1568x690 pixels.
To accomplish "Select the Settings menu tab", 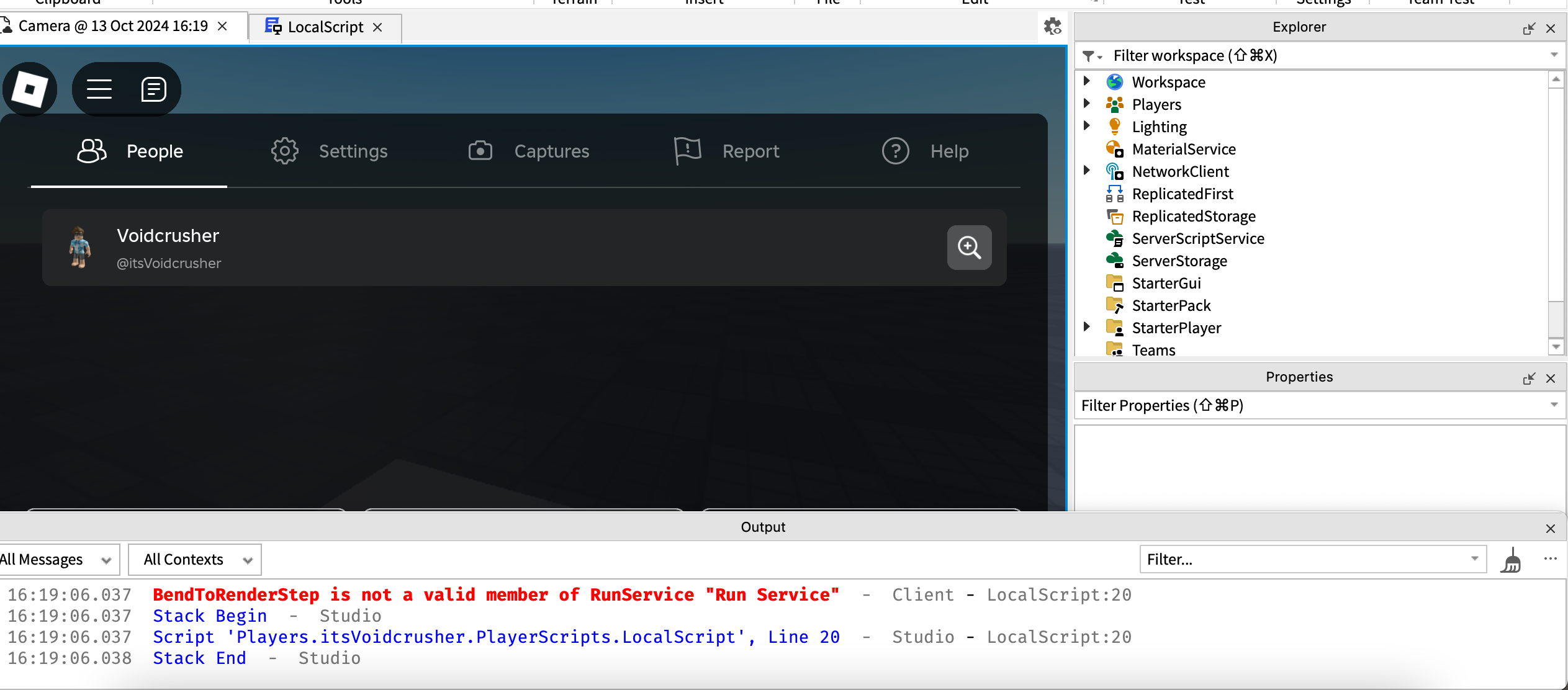I will (x=329, y=151).
